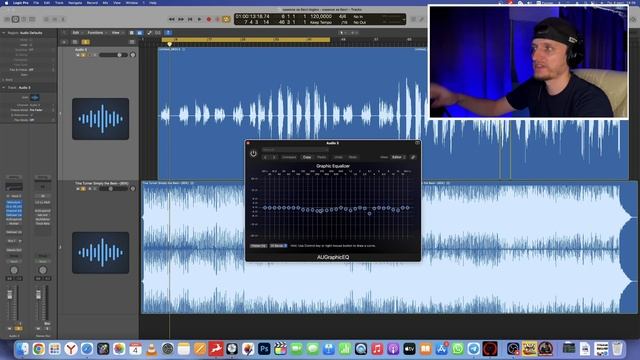Image resolution: width=640 pixels, height=360 pixels.
Task: Toggle the Inspector button in control bar
Action: pos(15,19)
